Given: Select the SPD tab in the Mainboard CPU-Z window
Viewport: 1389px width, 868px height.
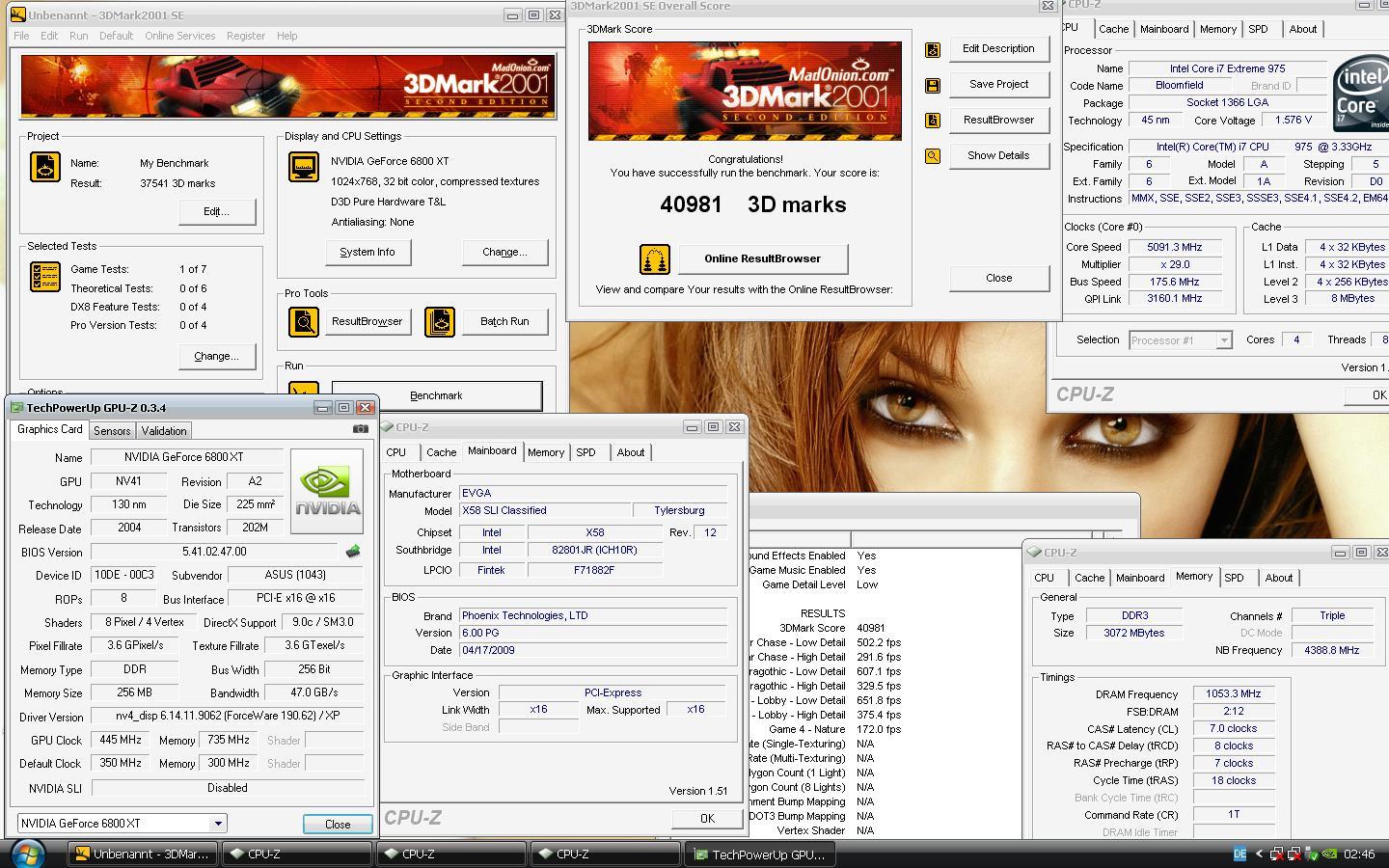Looking at the screenshot, I should 586,452.
